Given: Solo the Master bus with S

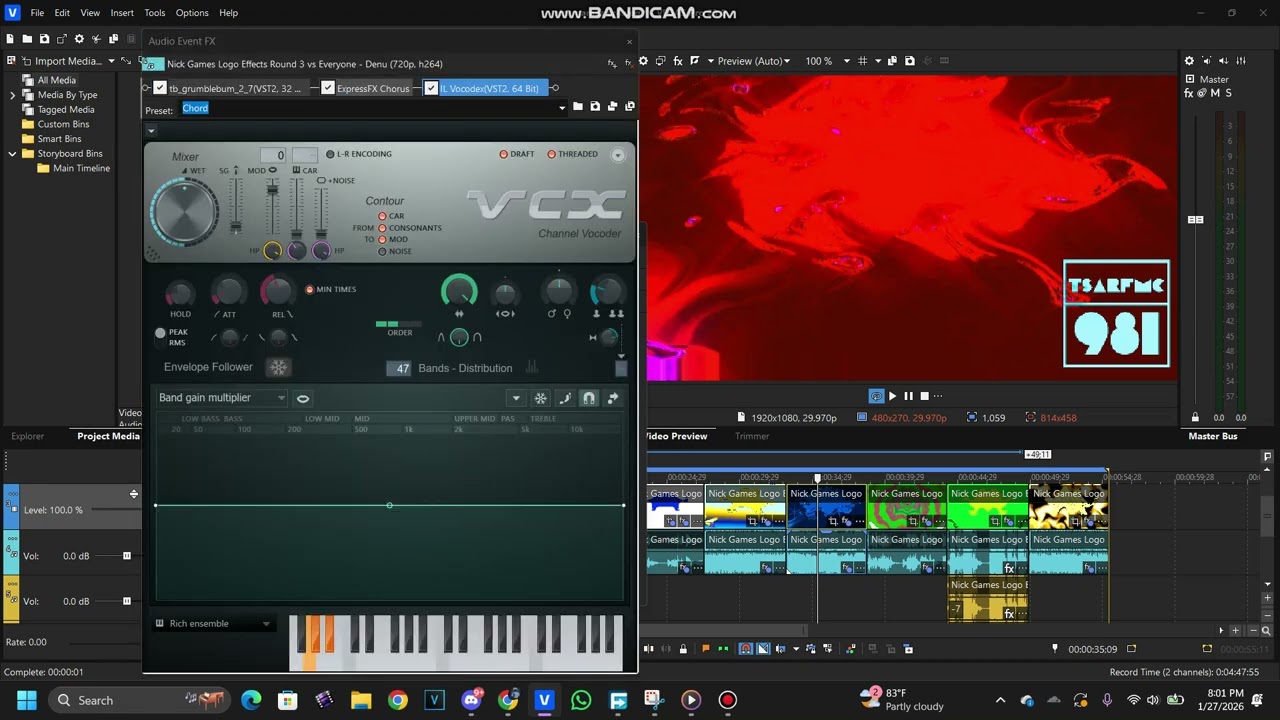Looking at the screenshot, I should tap(1228, 93).
